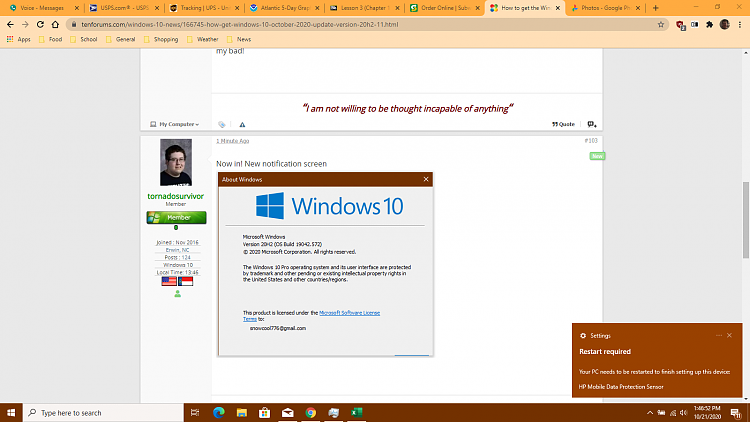
Task: Open the Chrome profile avatar
Action: 725,24
